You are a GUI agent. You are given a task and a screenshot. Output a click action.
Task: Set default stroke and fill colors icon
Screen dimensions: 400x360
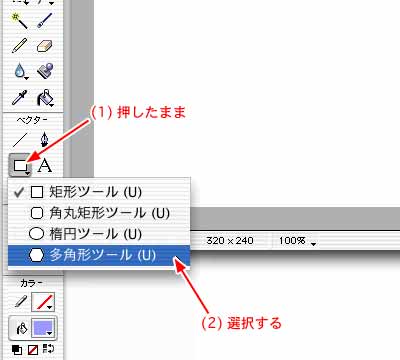tap(17, 349)
